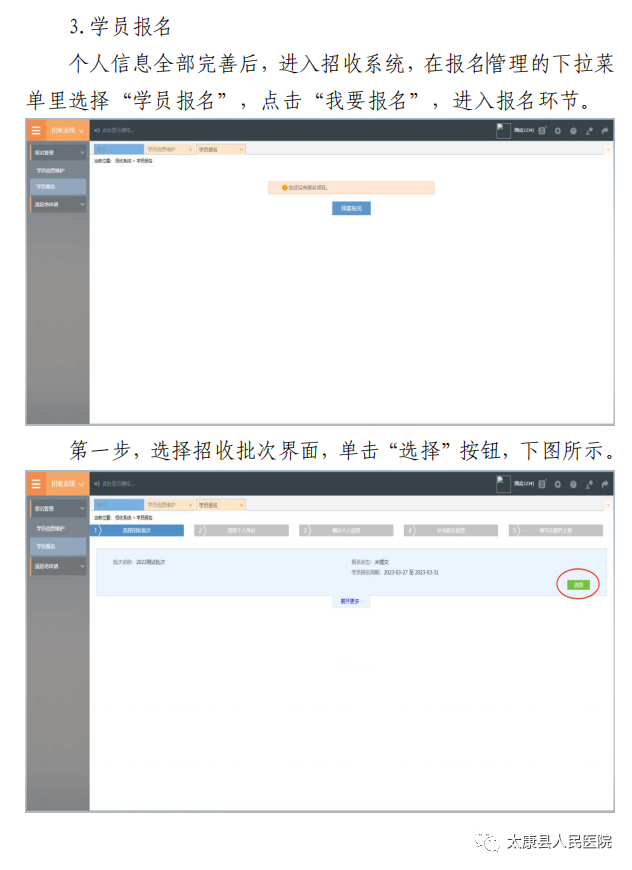Click step 1 选择招收批次 in the wizard
The height and width of the screenshot is (870, 632).
click(137, 530)
